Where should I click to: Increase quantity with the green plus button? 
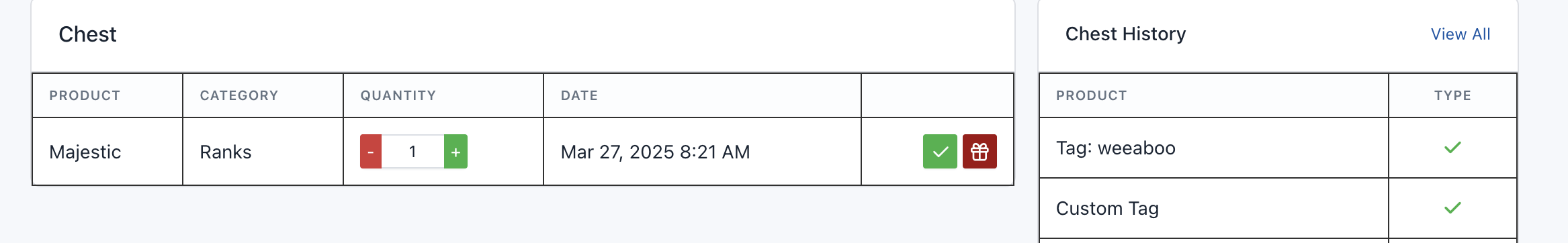point(455,152)
